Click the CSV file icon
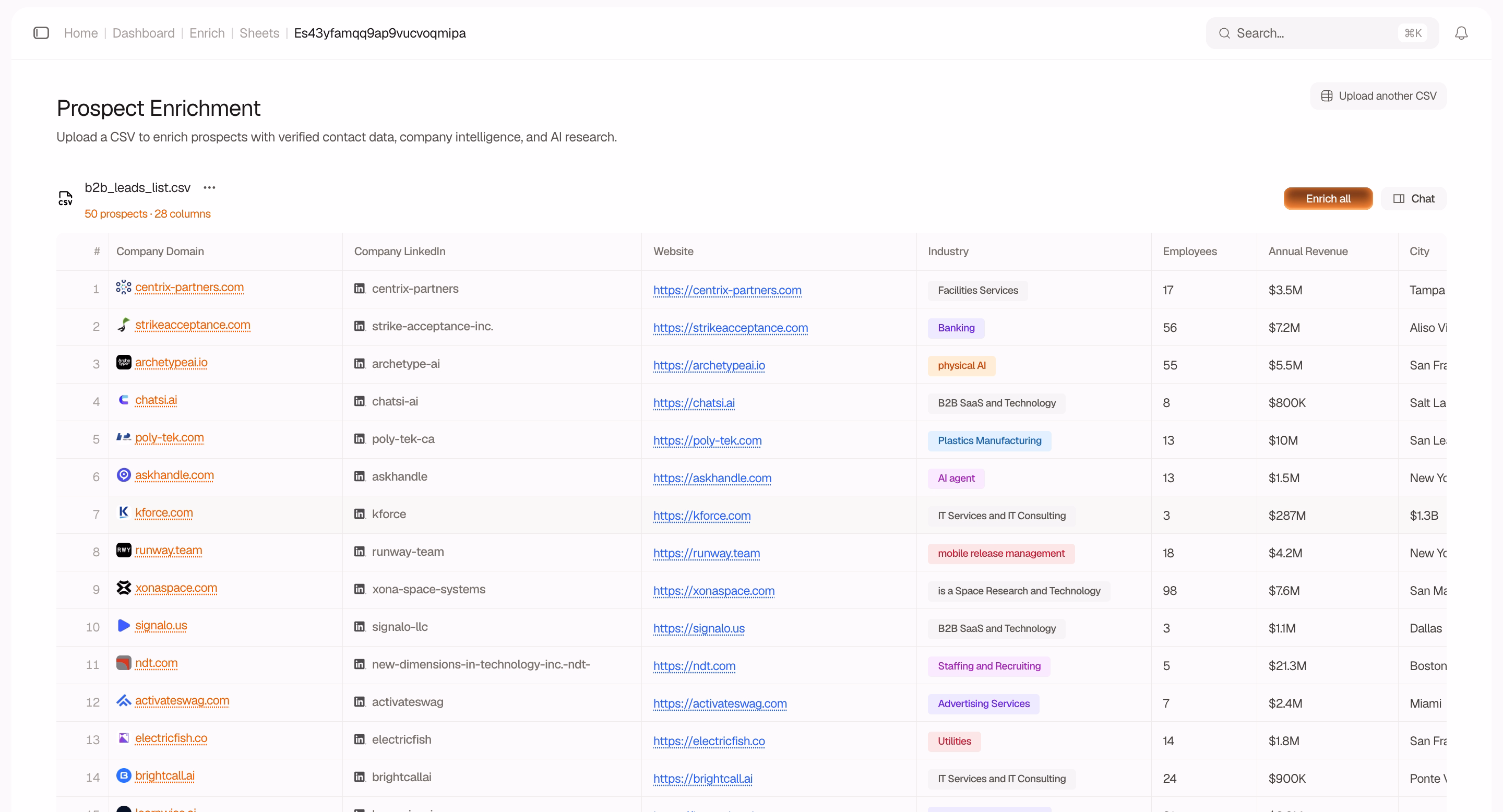The width and height of the screenshot is (1503, 812). point(65,198)
